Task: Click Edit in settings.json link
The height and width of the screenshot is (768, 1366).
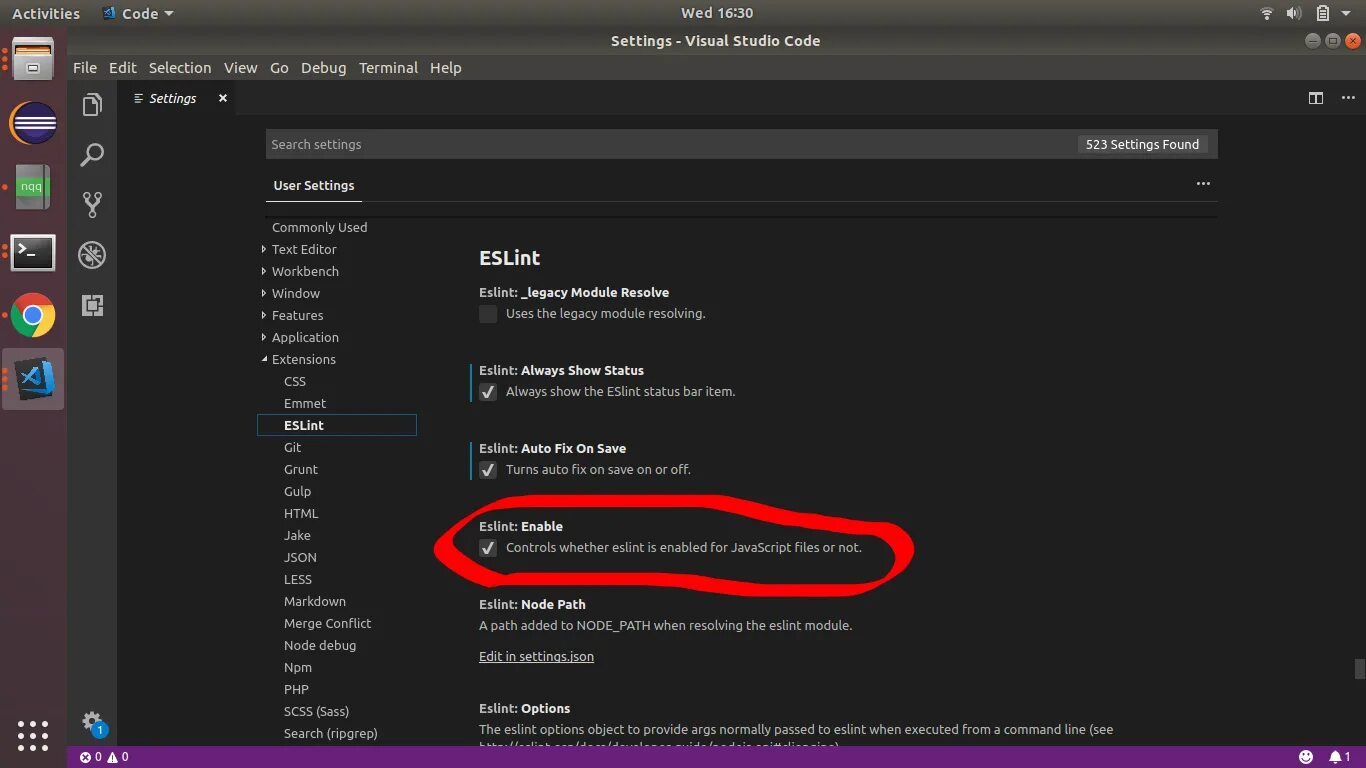Action: tap(536, 657)
